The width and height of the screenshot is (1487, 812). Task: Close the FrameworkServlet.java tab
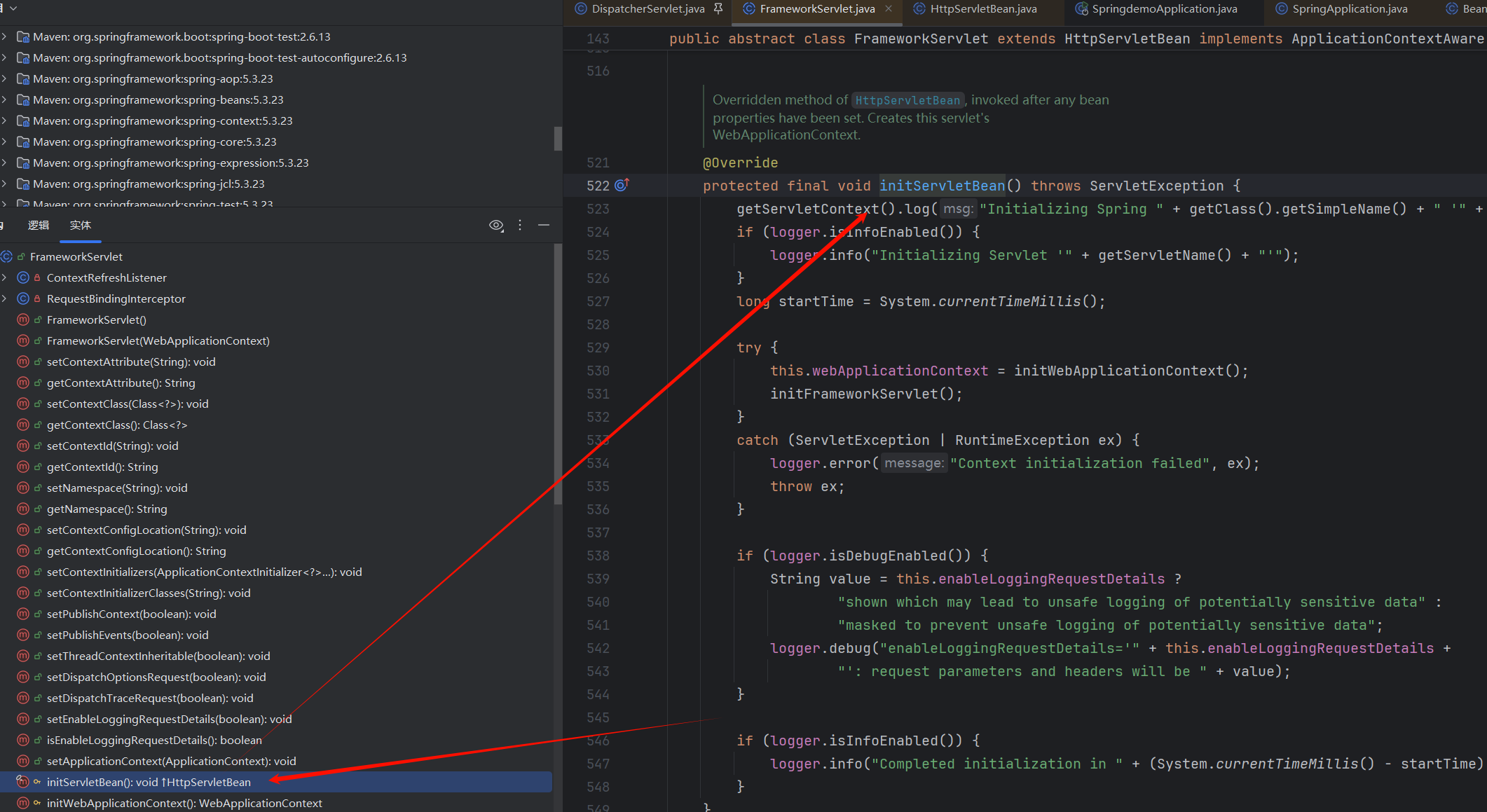pos(889,8)
